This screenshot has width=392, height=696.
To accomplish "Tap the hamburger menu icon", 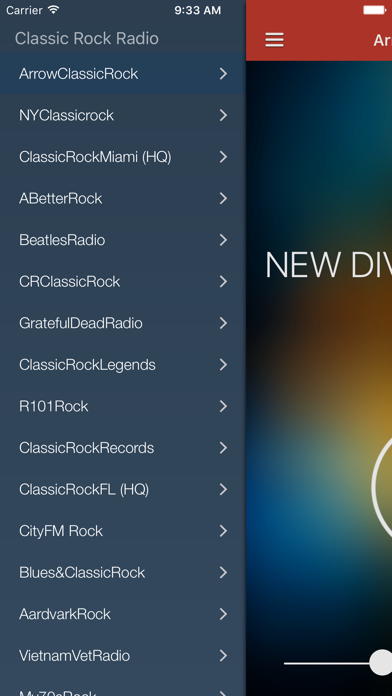I will (x=274, y=40).
